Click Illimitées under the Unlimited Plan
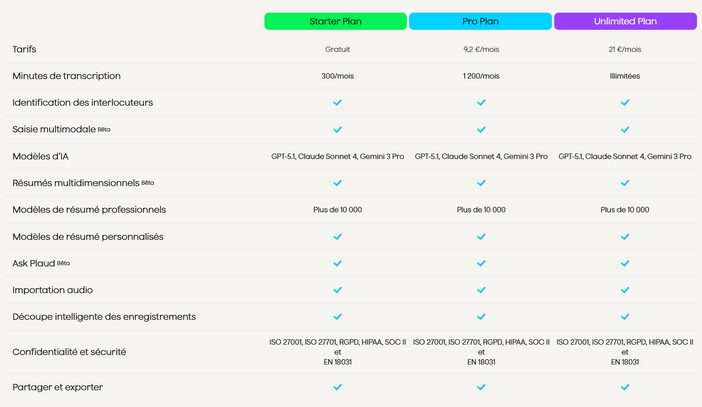 [x=625, y=76]
